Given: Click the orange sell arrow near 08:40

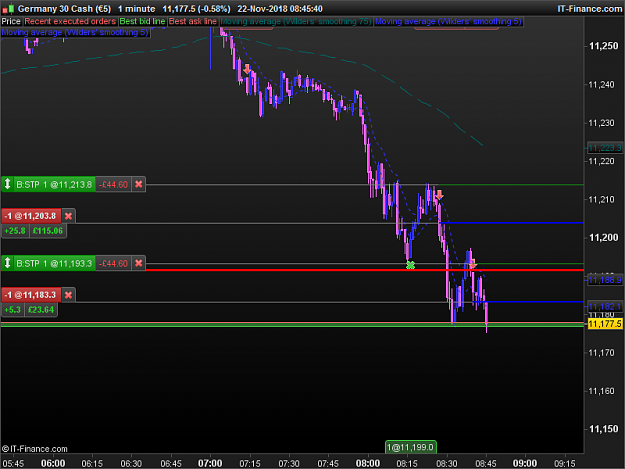Looking at the screenshot, I should coord(472,264).
